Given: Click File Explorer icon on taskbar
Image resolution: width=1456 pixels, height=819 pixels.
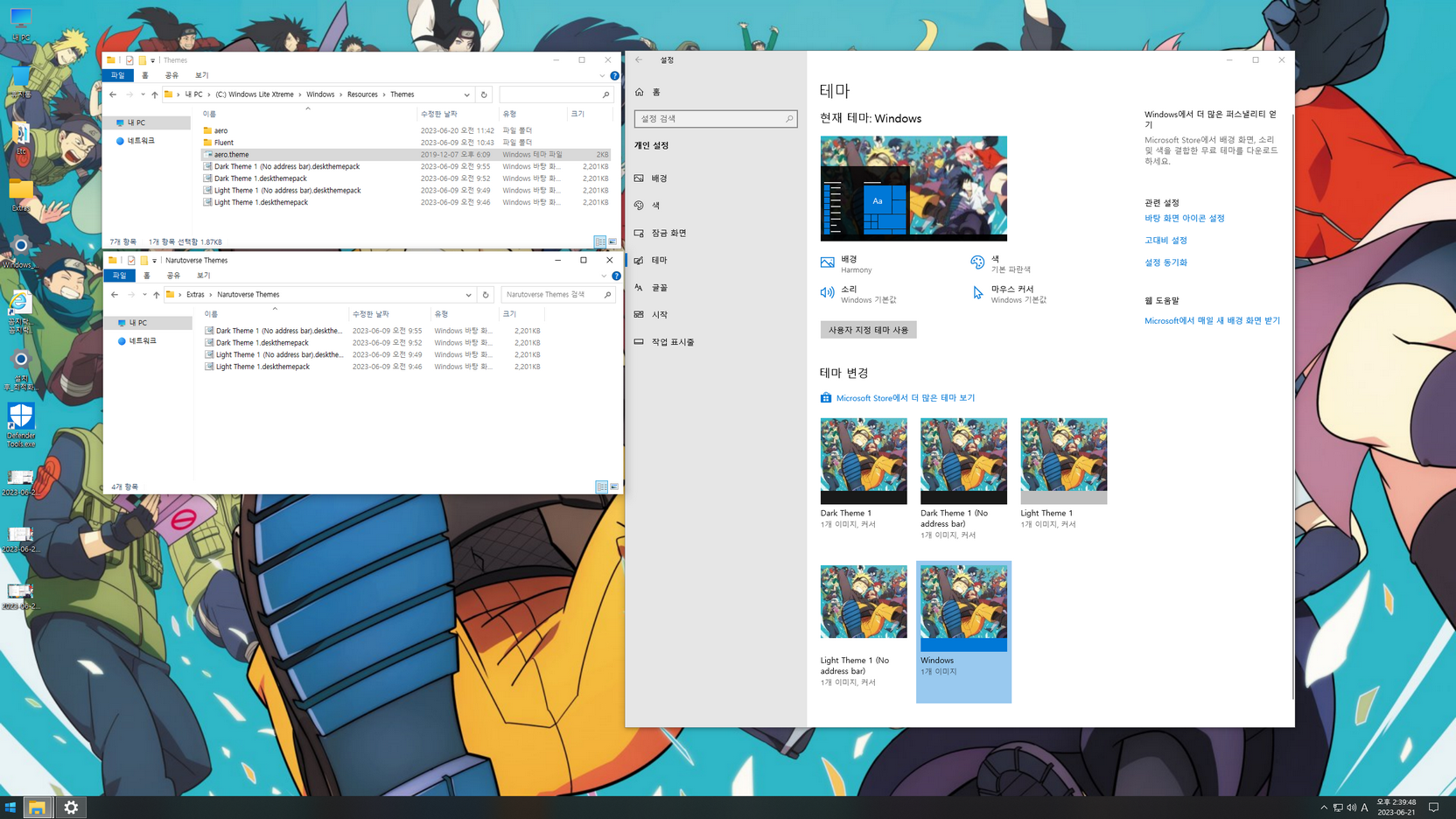Looking at the screenshot, I should point(37,808).
